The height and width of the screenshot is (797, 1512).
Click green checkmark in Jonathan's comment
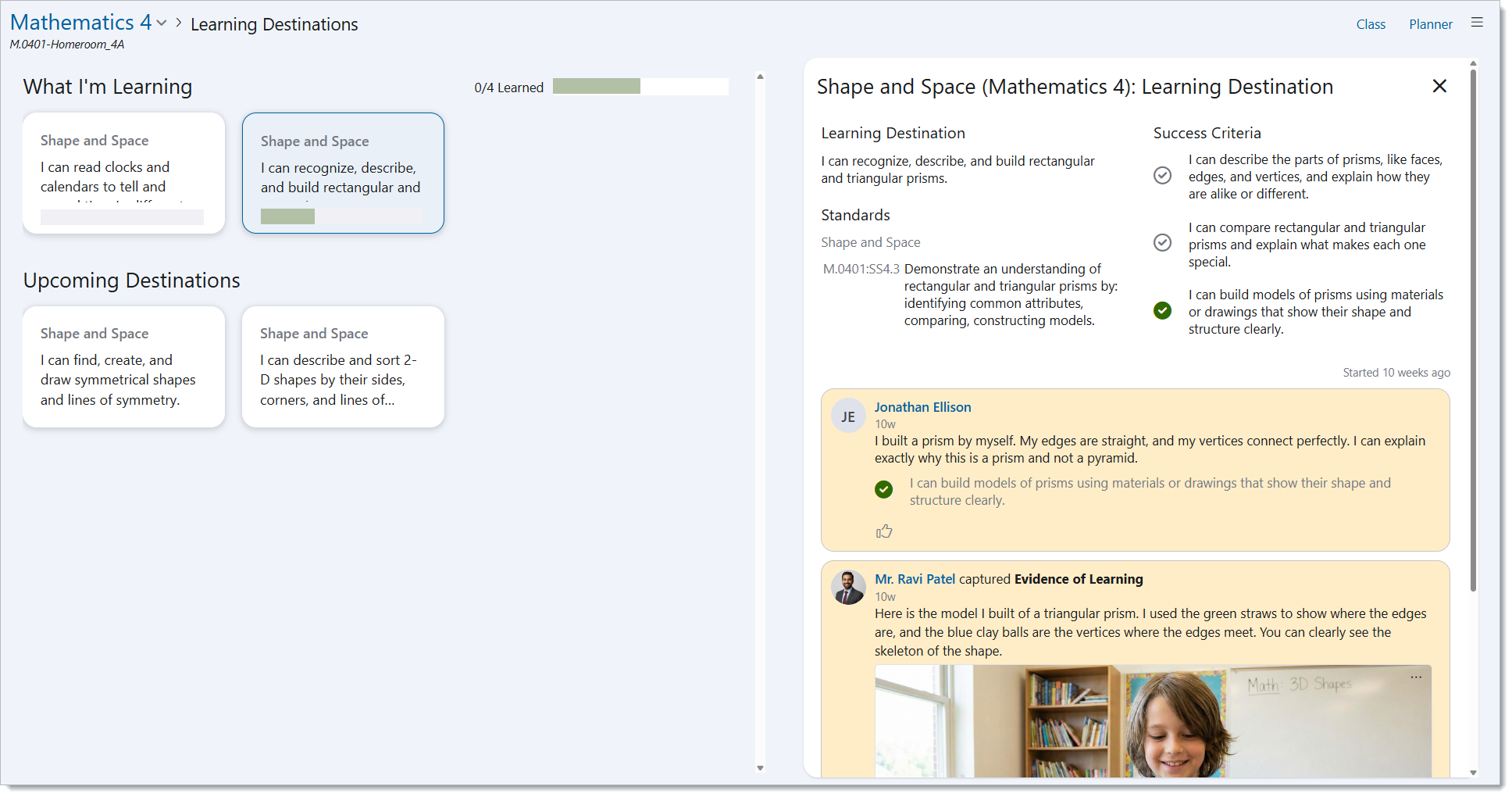tap(883, 489)
